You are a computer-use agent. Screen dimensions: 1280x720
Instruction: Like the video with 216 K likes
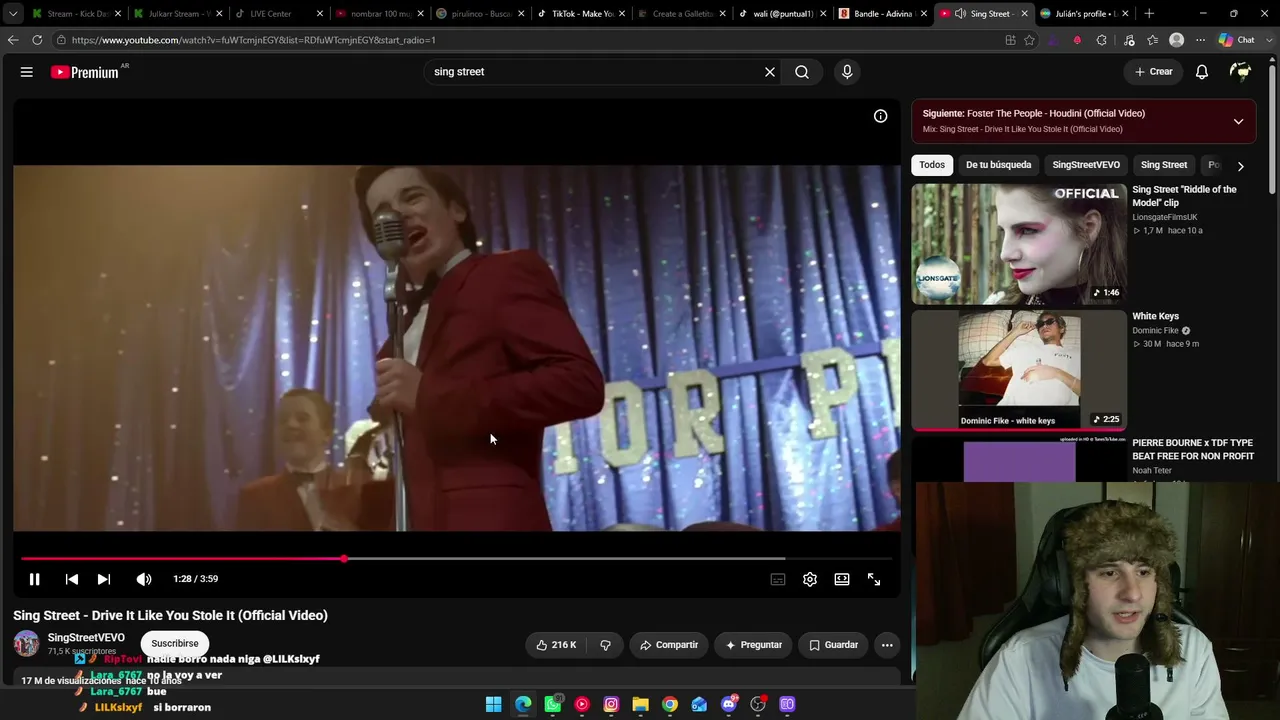(x=556, y=645)
